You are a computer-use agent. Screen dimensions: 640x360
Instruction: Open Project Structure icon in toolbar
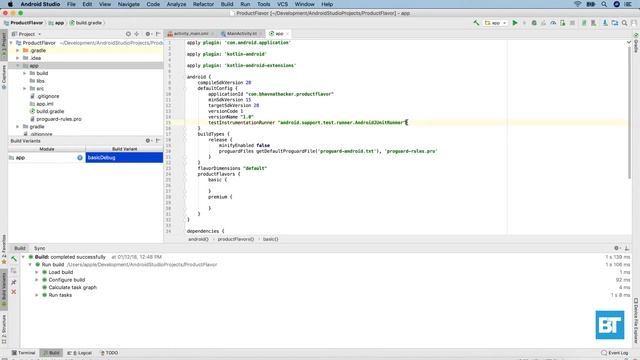(615, 23)
